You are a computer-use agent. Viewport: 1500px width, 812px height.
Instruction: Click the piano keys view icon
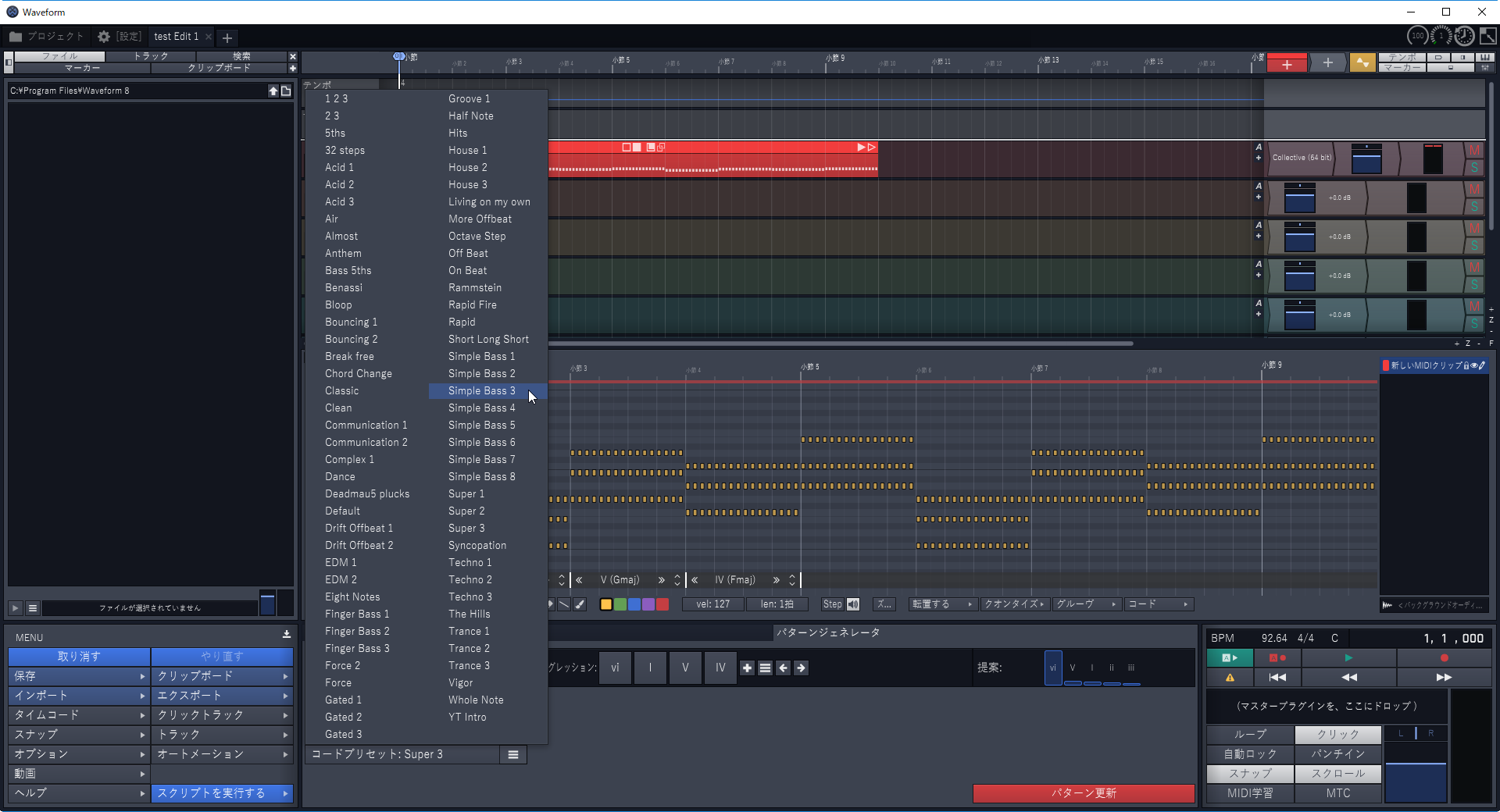(1484, 58)
